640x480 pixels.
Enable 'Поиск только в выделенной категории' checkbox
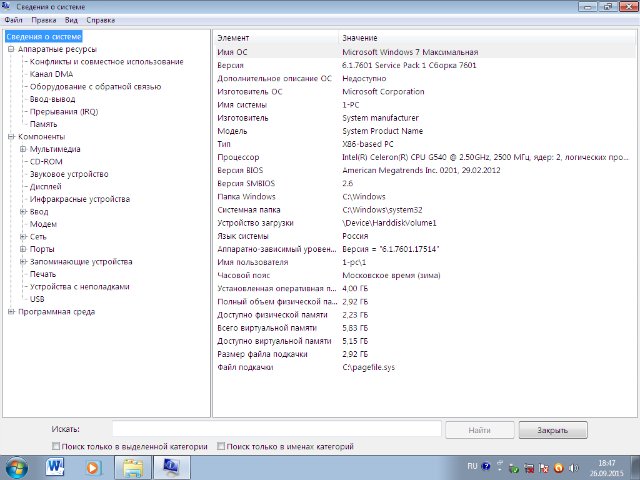tap(56, 446)
